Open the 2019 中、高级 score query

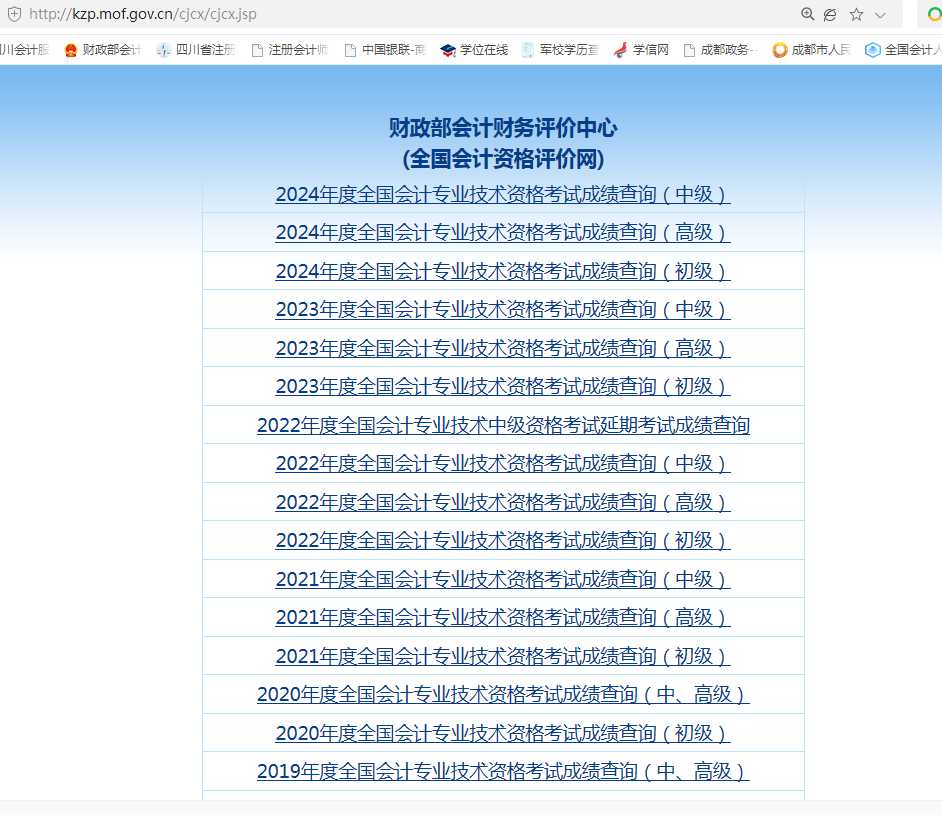[x=503, y=771]
